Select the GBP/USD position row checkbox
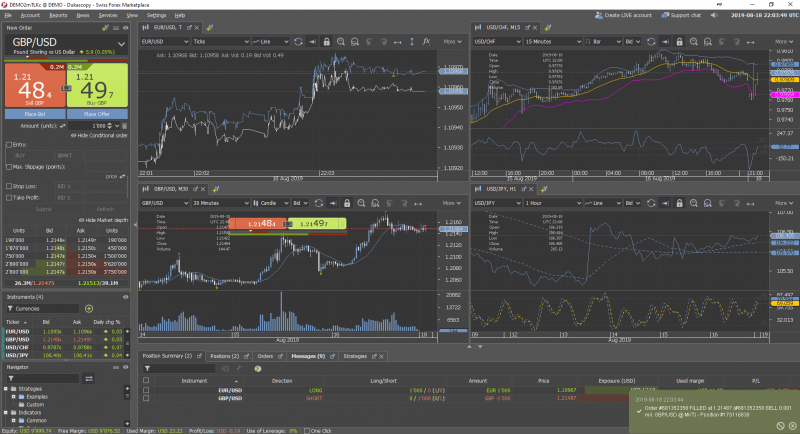 pyautogui.click(x=146, y=398)
